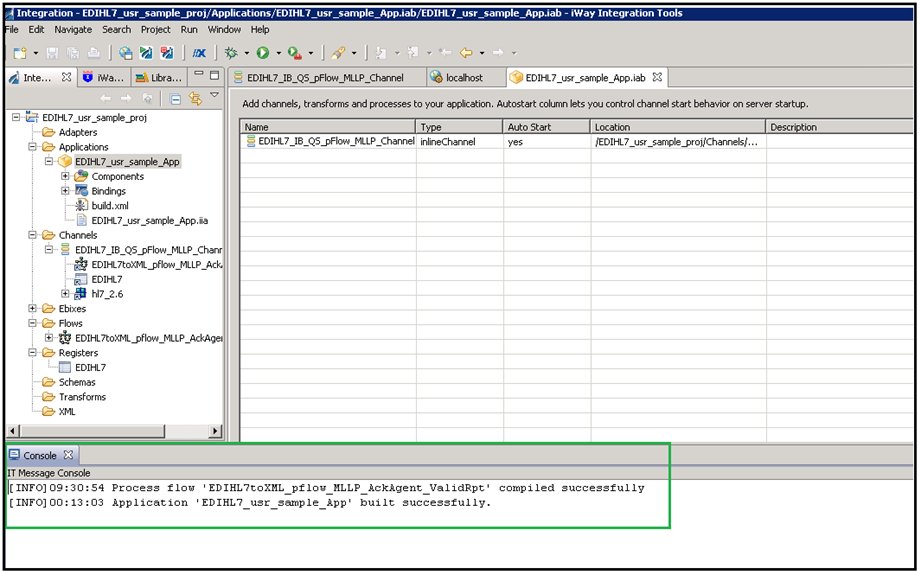Click the Save toolbar icon

53,53
